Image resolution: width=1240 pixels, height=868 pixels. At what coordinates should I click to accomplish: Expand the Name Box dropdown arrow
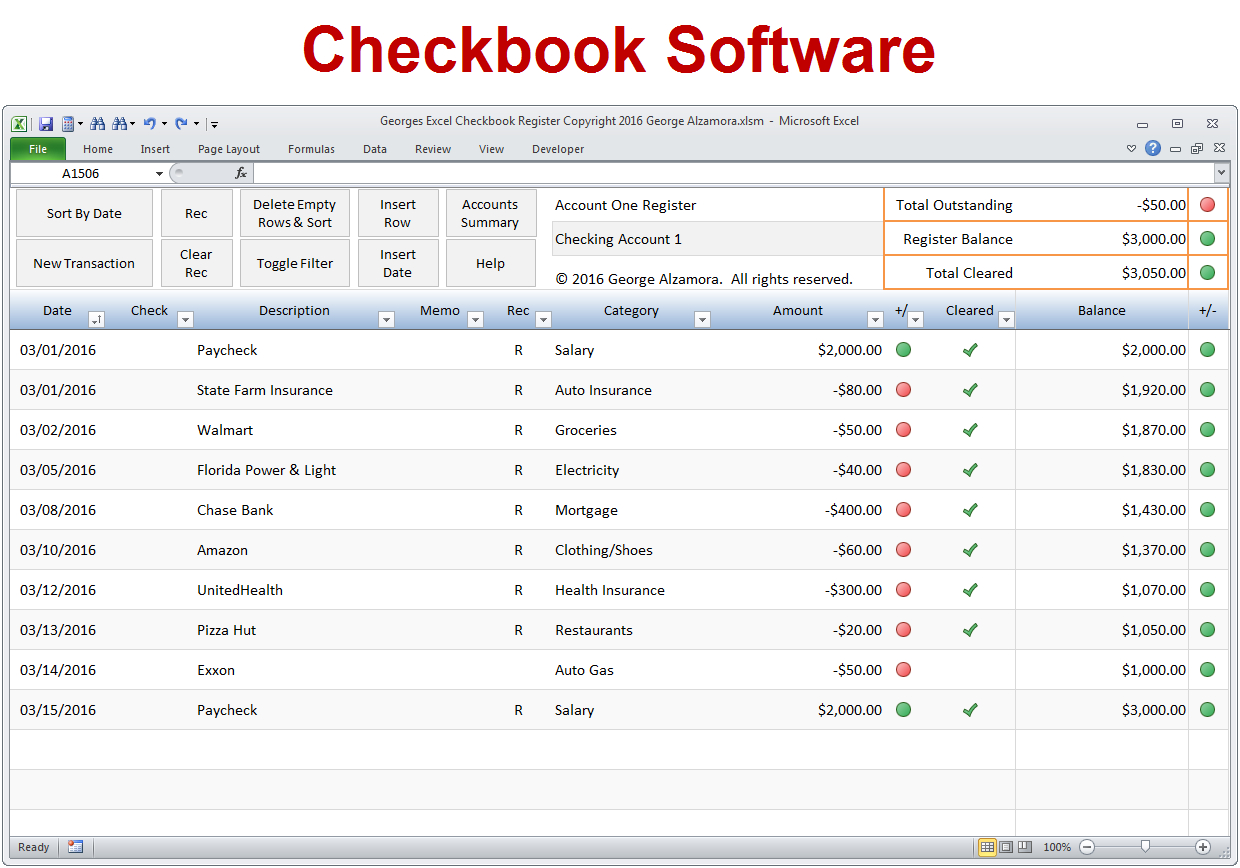click(158, 172)
